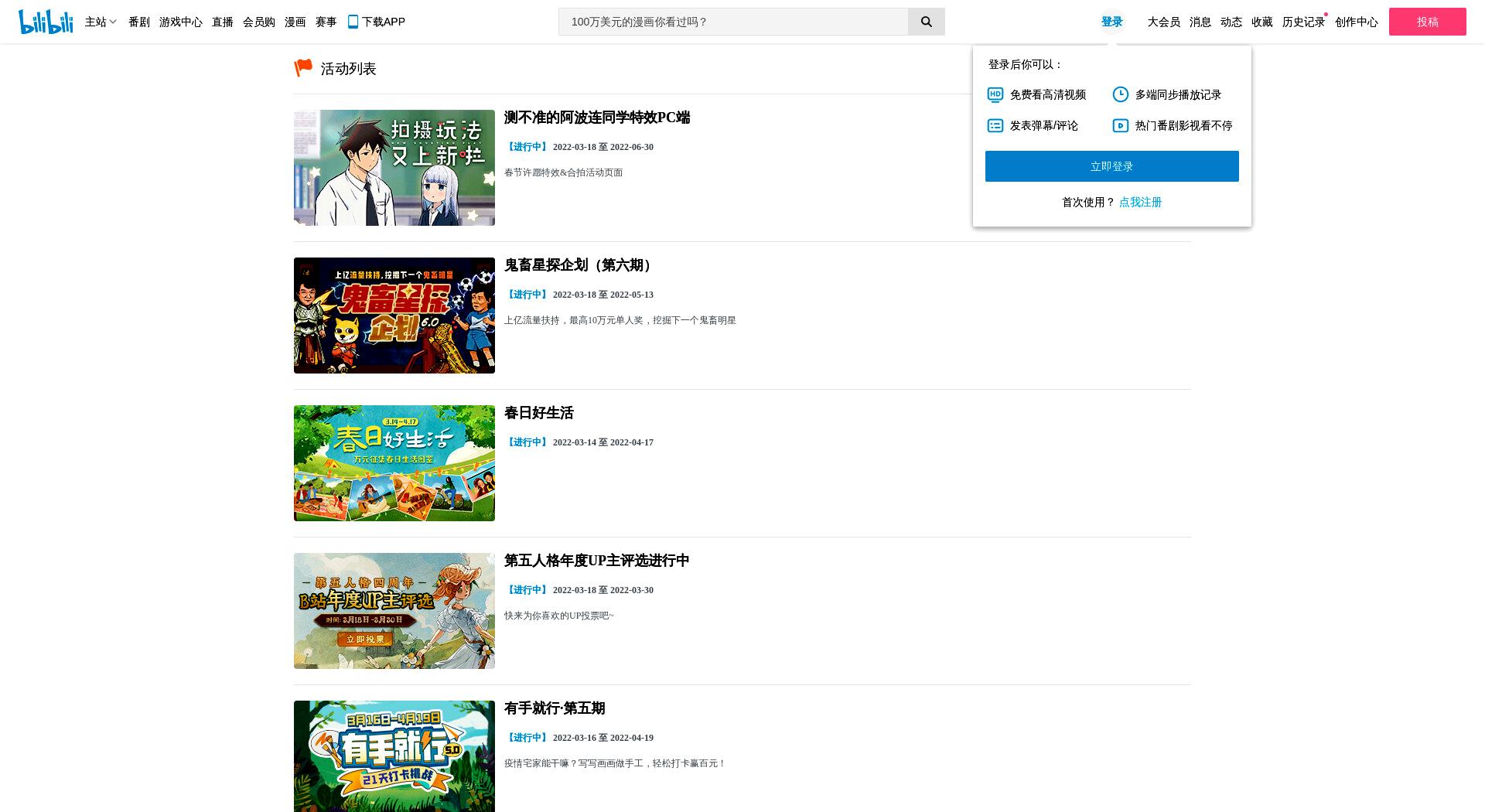Click the pink 投稿 button
1485x812 pixels.
[1428, 22]
